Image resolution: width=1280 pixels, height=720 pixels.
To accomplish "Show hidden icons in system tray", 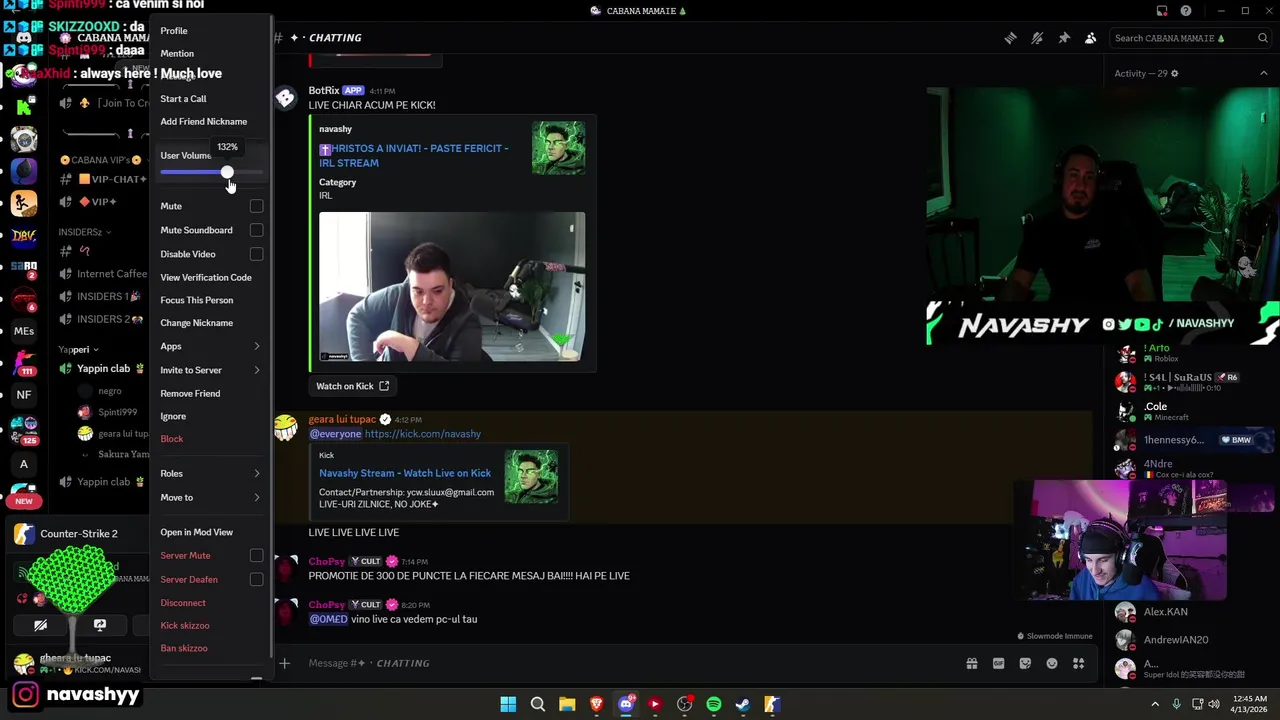I will tap(1155, 704).
